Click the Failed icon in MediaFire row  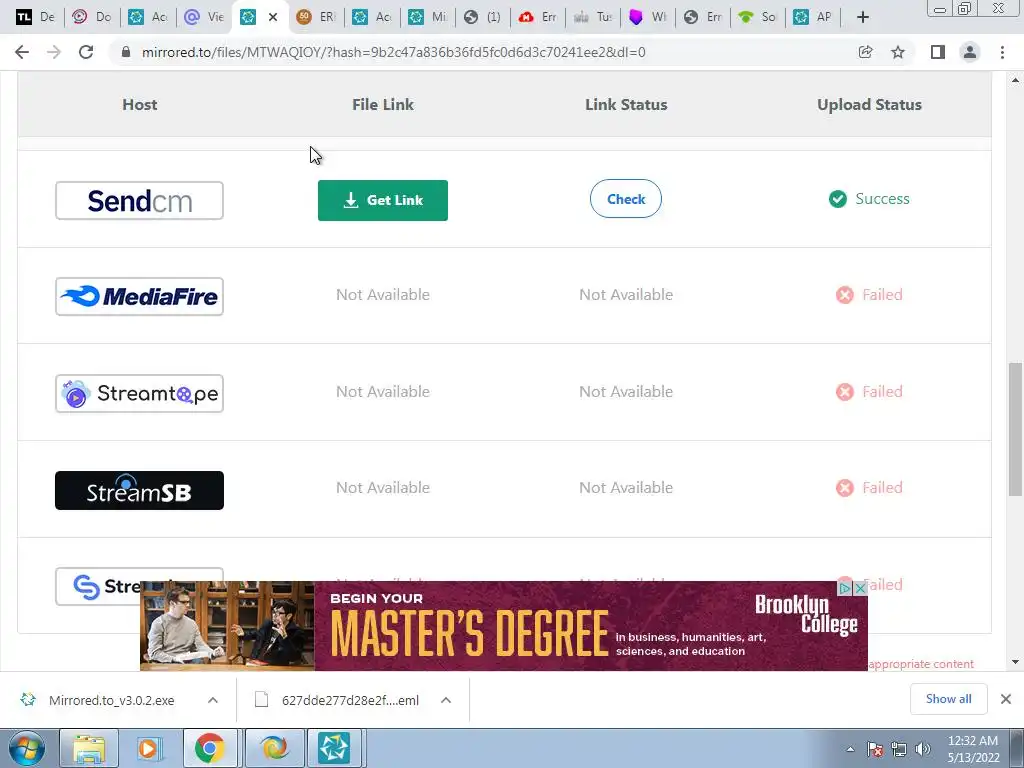point(844,295)
